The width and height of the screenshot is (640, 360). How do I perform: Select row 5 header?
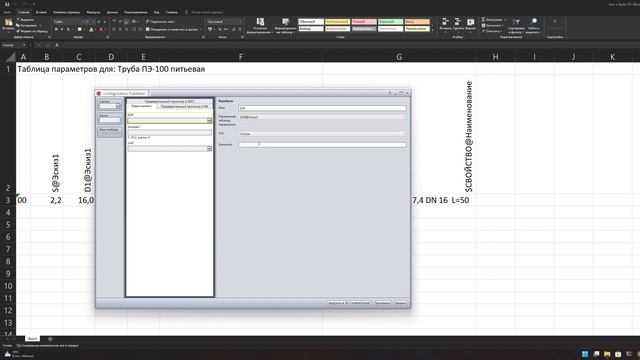(x=8, y=224)
